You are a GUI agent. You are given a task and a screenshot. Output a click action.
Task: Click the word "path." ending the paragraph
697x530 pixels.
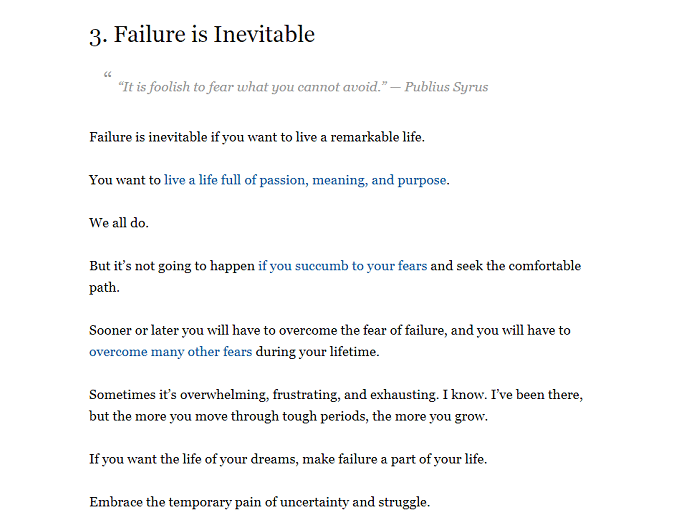[x=105, y=287]
